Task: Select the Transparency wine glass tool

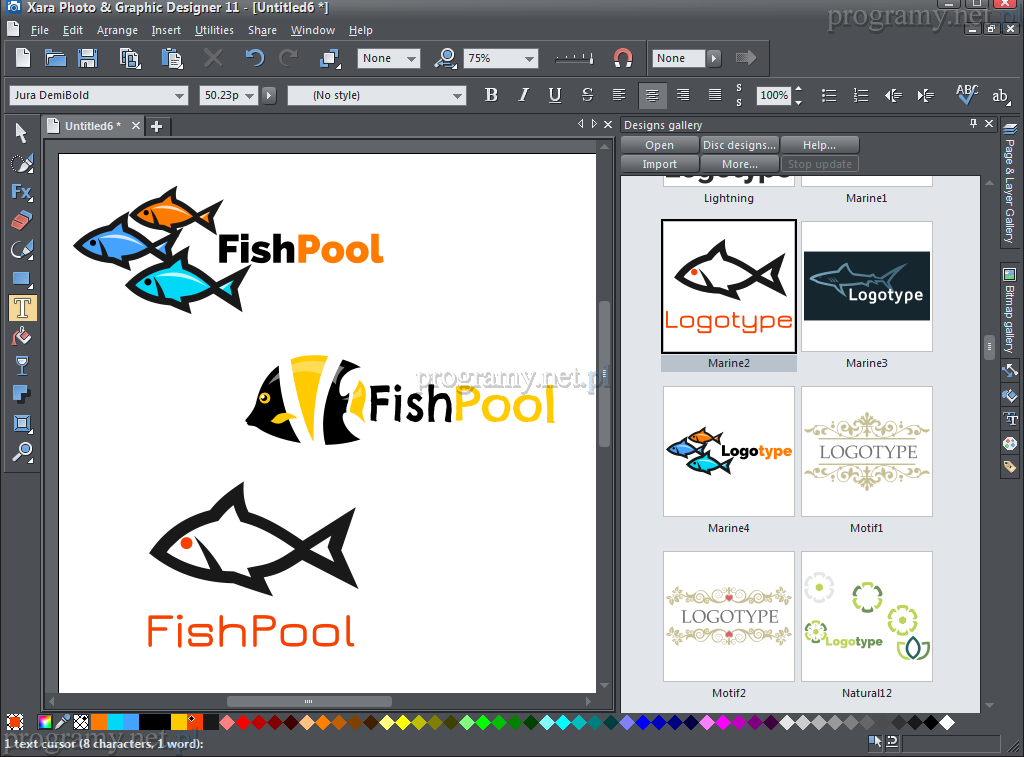Action: coord(22,365)
